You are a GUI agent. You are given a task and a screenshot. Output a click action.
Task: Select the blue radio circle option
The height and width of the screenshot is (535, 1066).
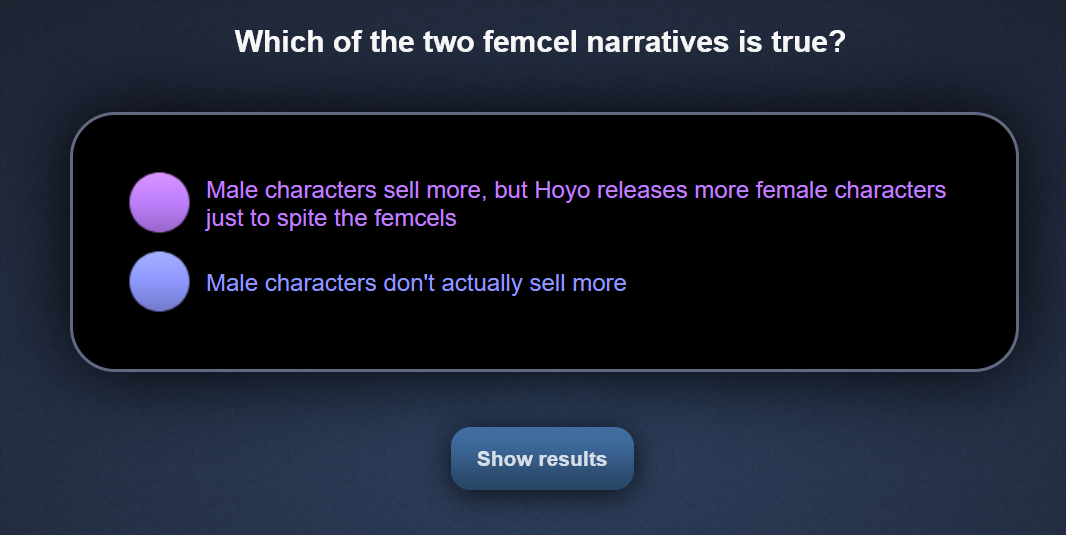(159, 281)
